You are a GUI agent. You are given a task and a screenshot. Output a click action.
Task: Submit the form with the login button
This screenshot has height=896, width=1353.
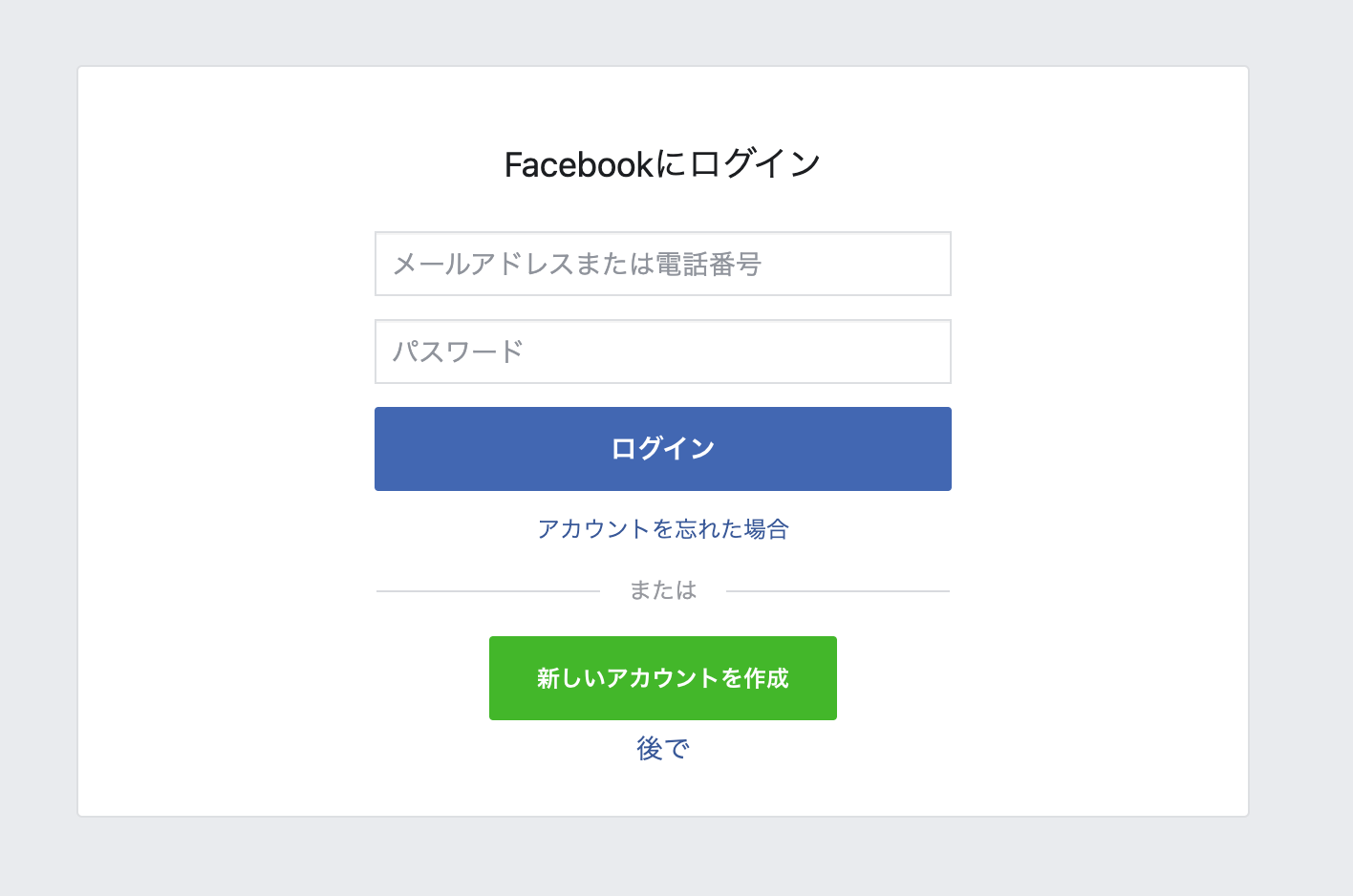pos(662,449)
